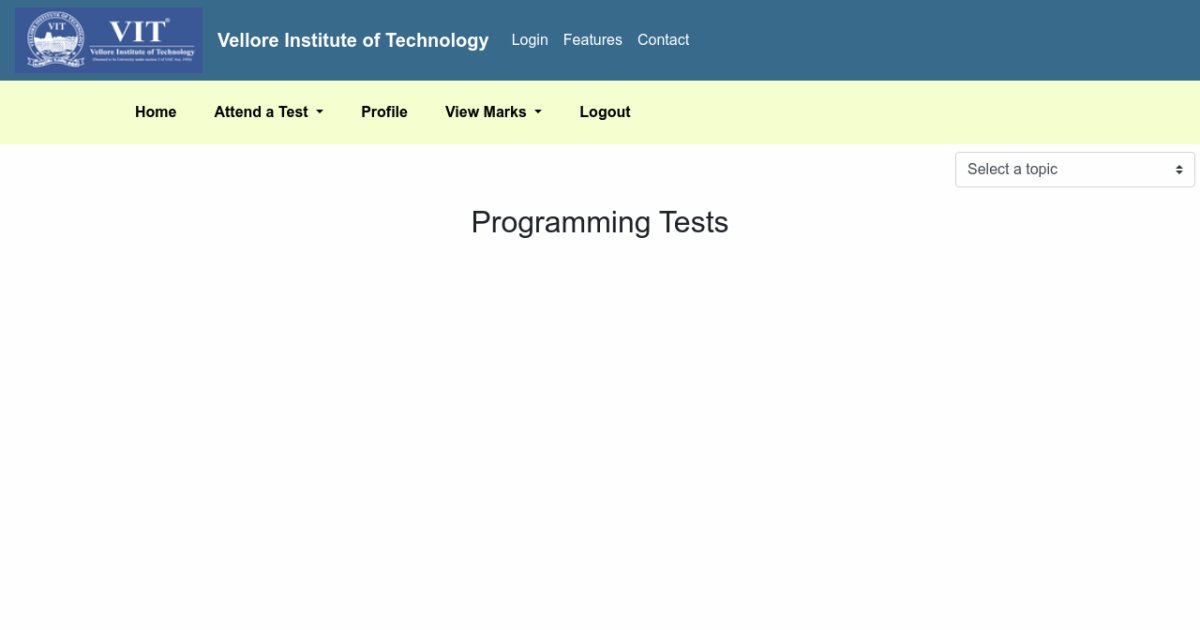Click the large VIT wordmark in the logo
The image size is (1200, 630).
point(138,29)
